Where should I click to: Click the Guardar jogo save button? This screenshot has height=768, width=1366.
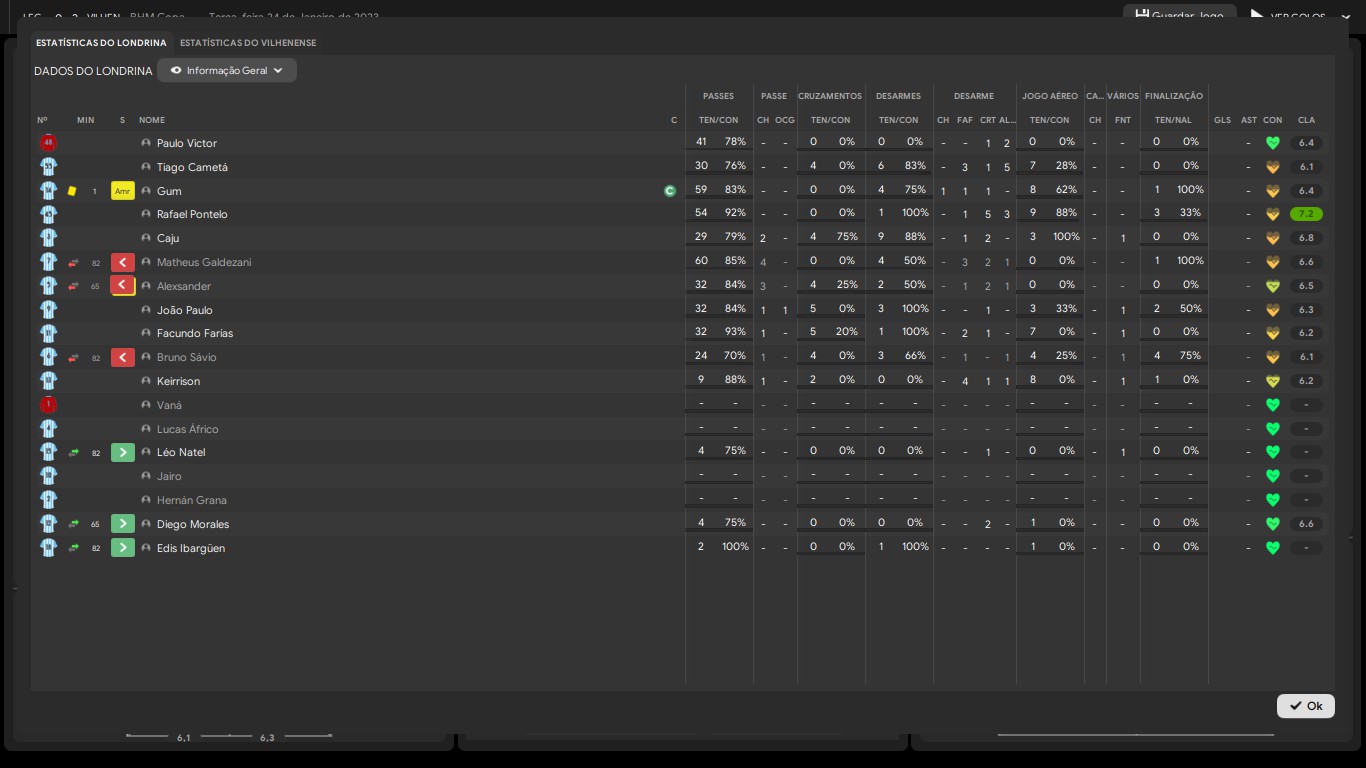(1180, 14)
